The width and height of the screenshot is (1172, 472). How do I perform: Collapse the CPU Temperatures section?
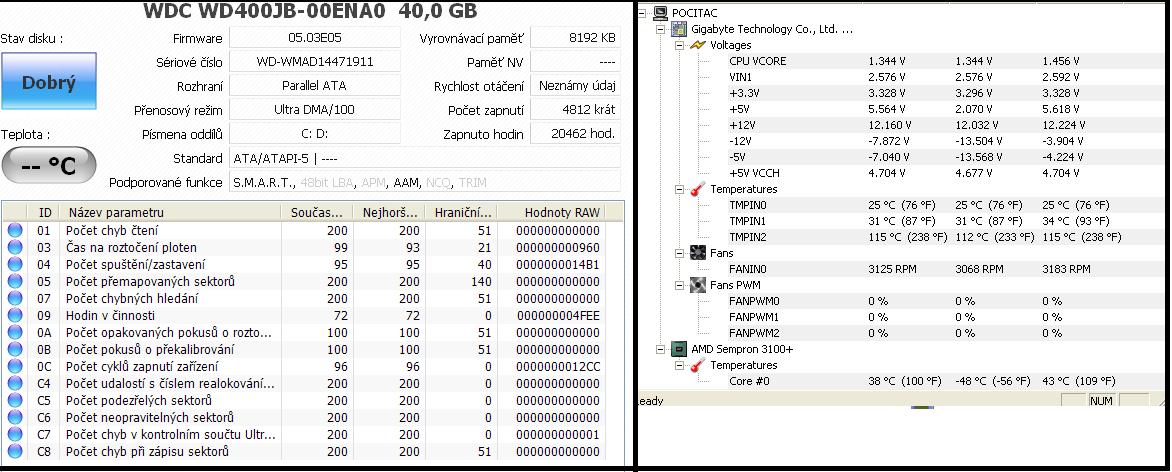[x=679, y=365]
